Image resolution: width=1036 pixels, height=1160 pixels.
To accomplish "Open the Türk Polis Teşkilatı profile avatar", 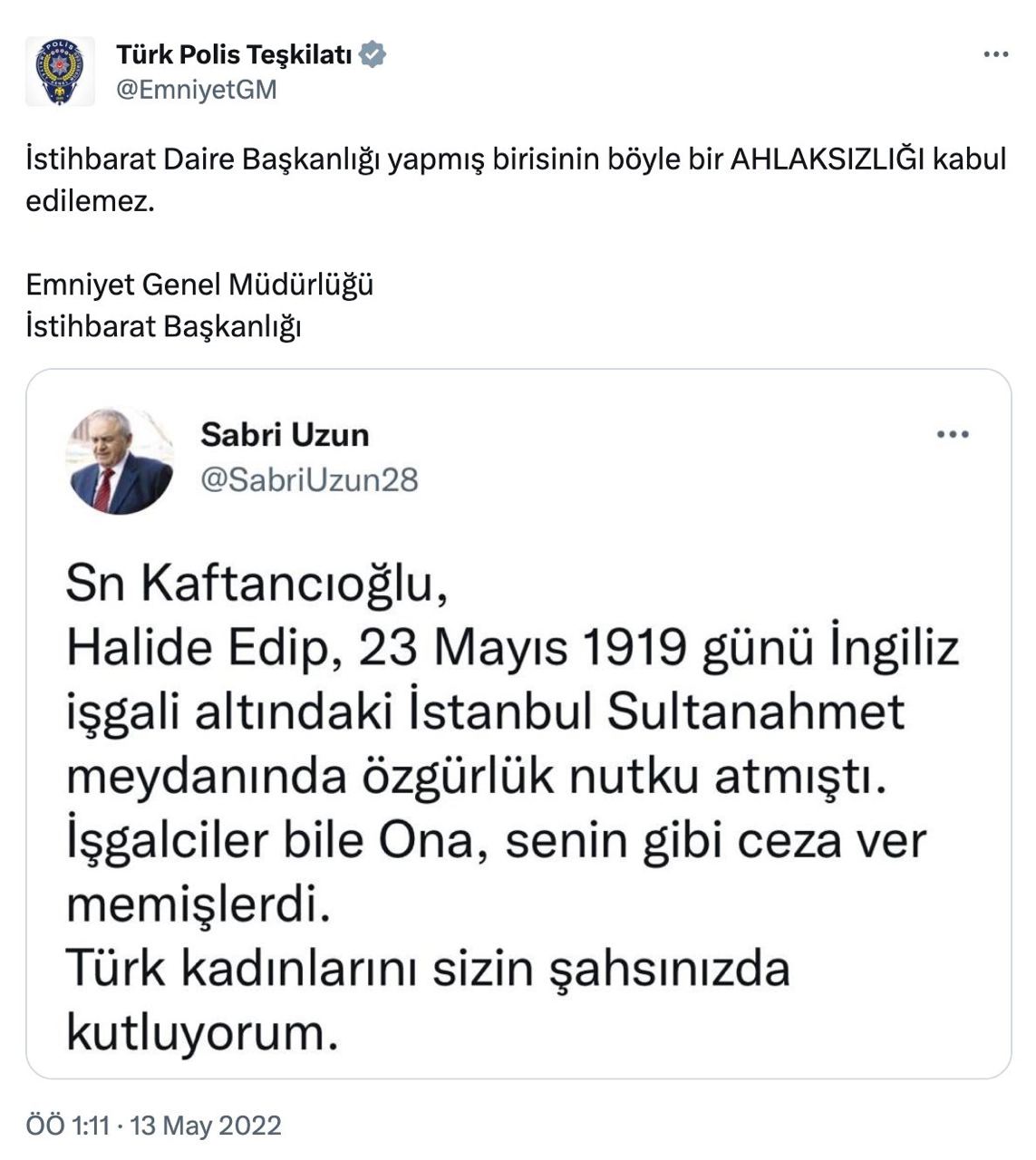I will (60, 72).
